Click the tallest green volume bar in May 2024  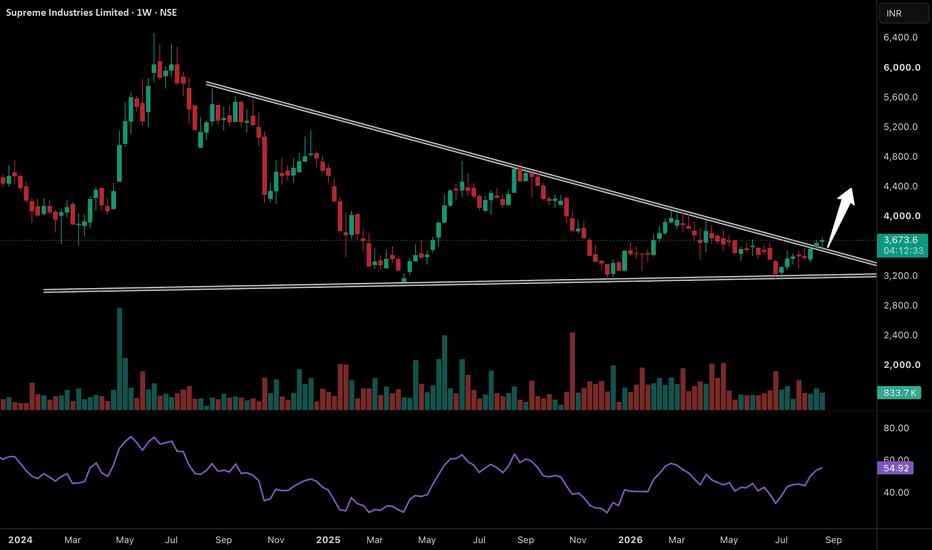119,359
